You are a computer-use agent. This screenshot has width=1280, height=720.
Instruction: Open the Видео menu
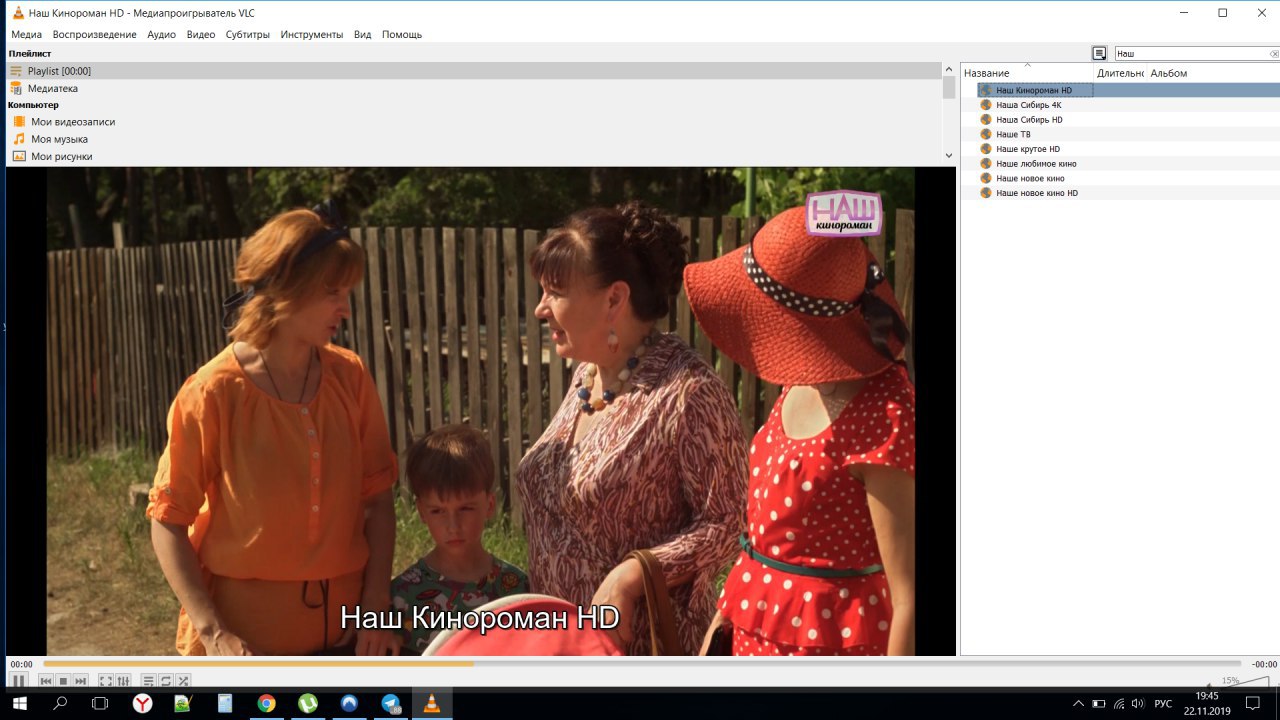(x=201, y=34)
